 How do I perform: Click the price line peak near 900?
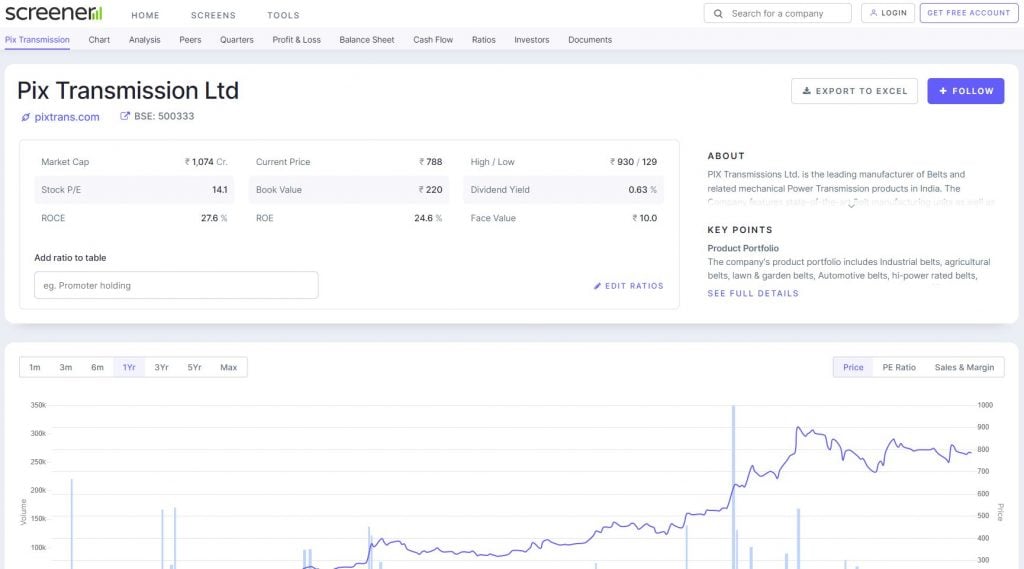[798, 428]
